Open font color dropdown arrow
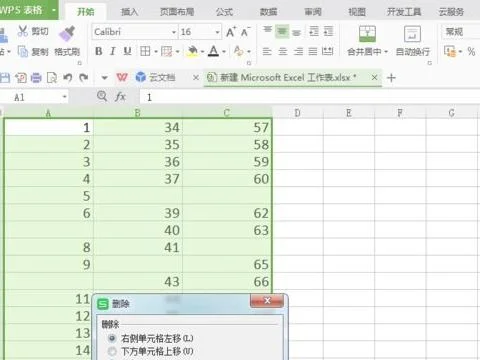Screen dimensions: 480x360 click(224, 52)
